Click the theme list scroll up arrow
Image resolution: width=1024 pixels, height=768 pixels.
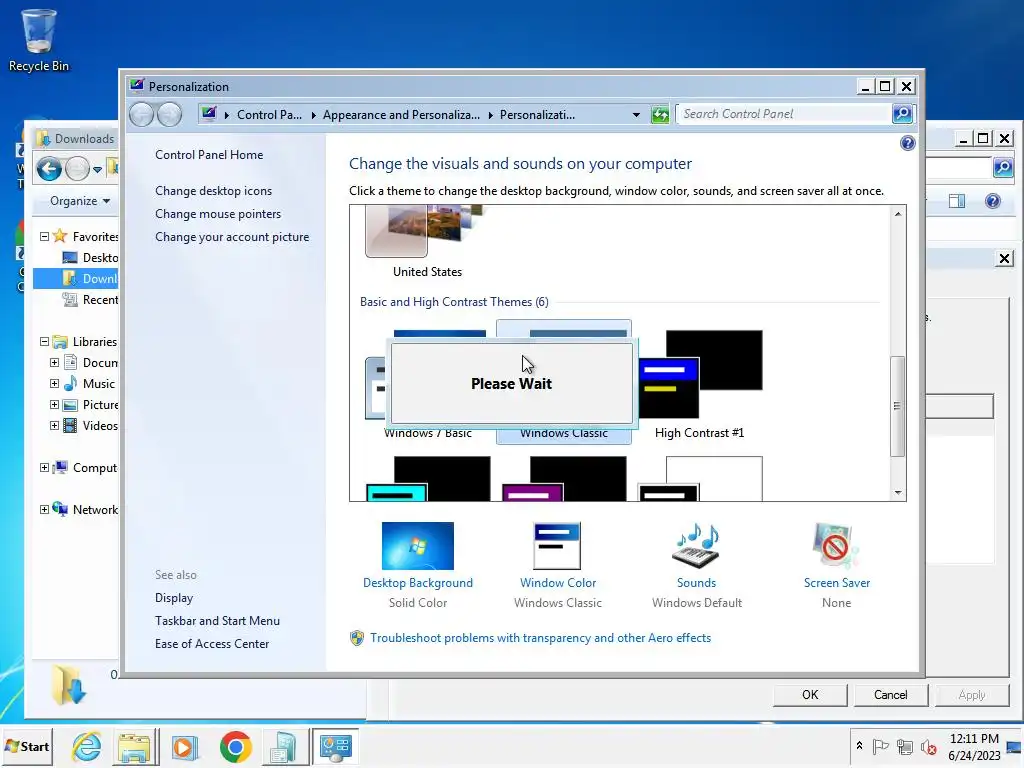pyautogui.click(x=898, y=214)
